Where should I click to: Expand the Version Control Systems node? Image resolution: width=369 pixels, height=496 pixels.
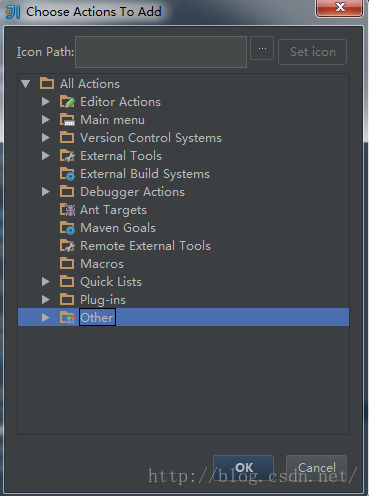(46, 137)
